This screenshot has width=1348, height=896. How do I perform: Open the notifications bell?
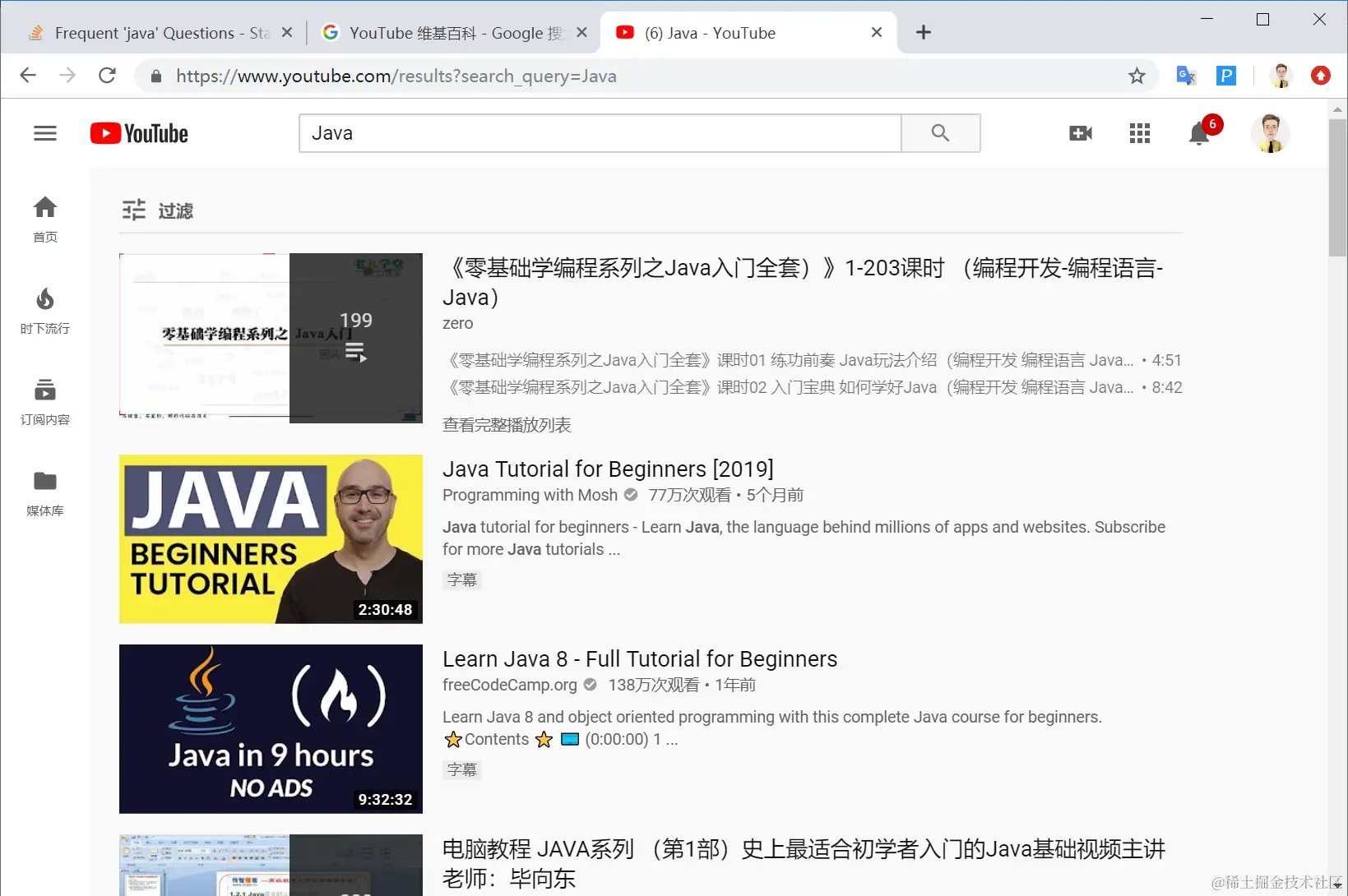[x=1200, y=133]
